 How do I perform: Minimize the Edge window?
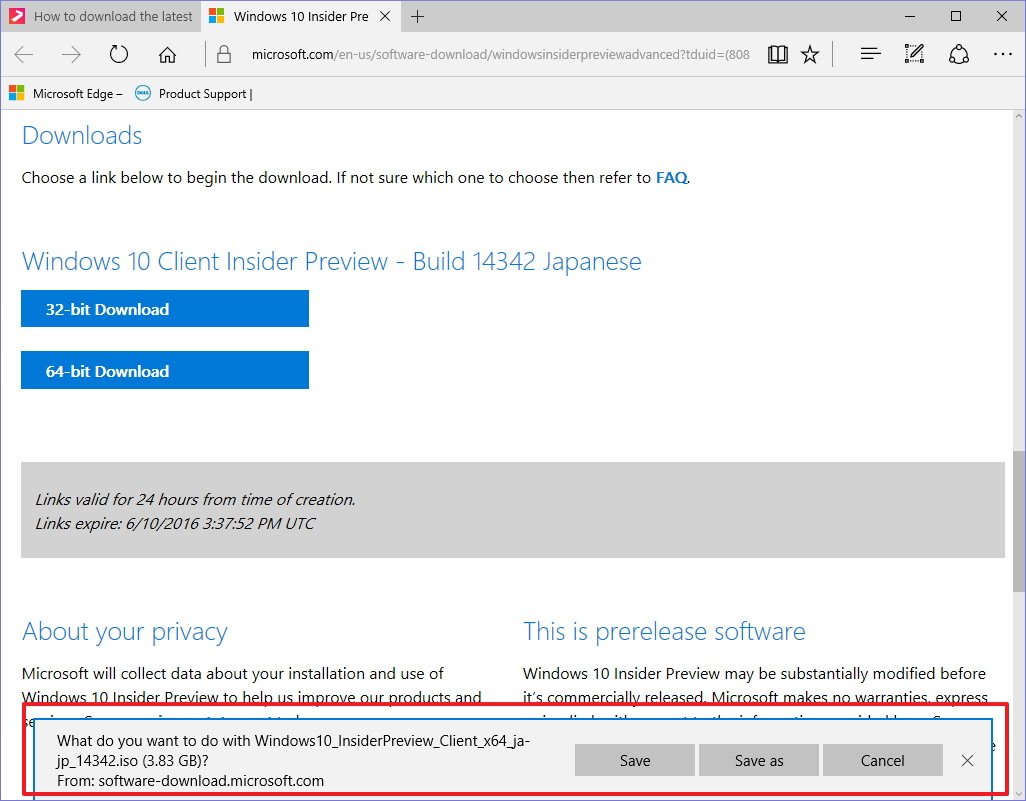pos(910,16)
